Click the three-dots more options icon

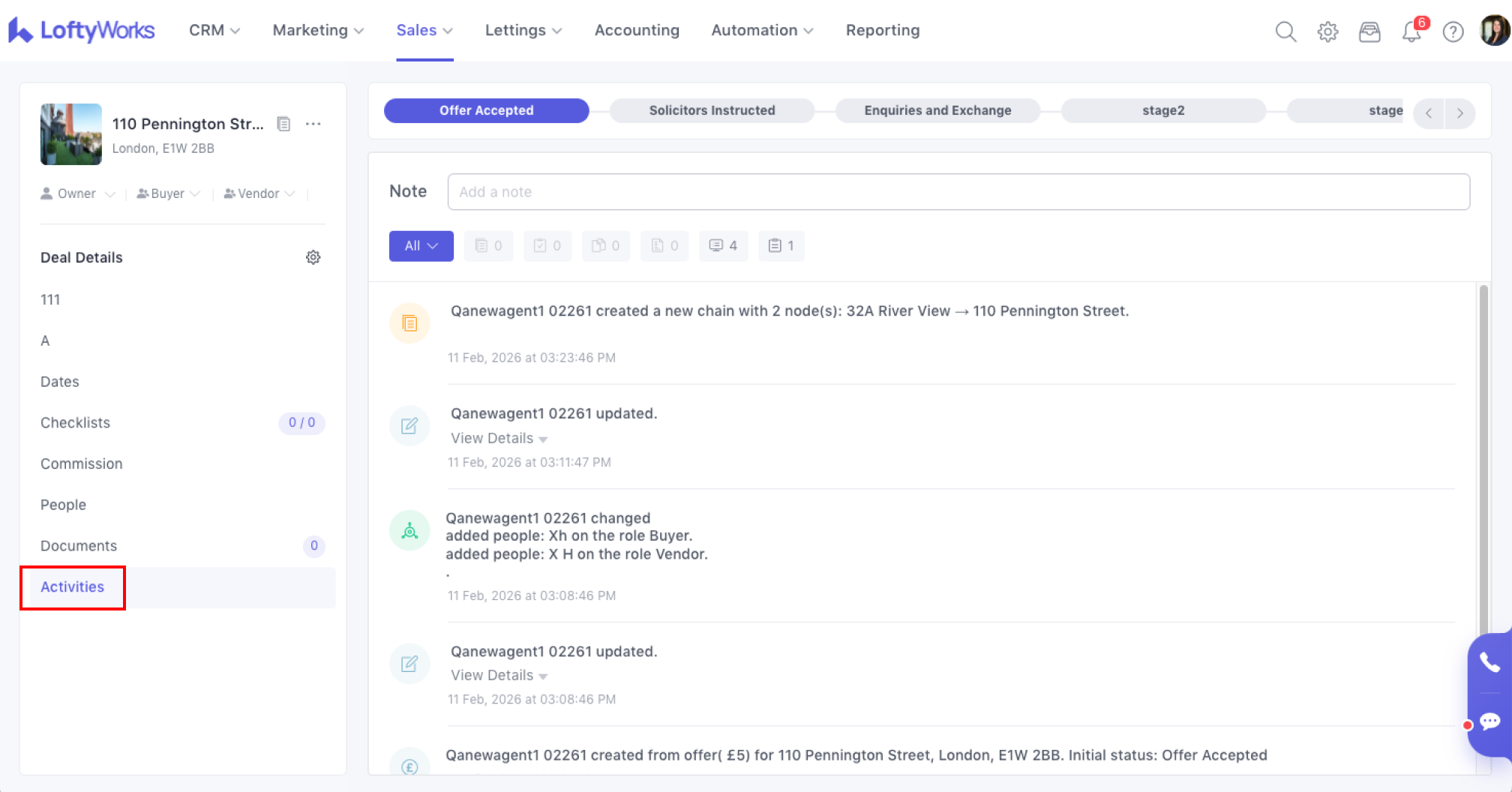313,124
